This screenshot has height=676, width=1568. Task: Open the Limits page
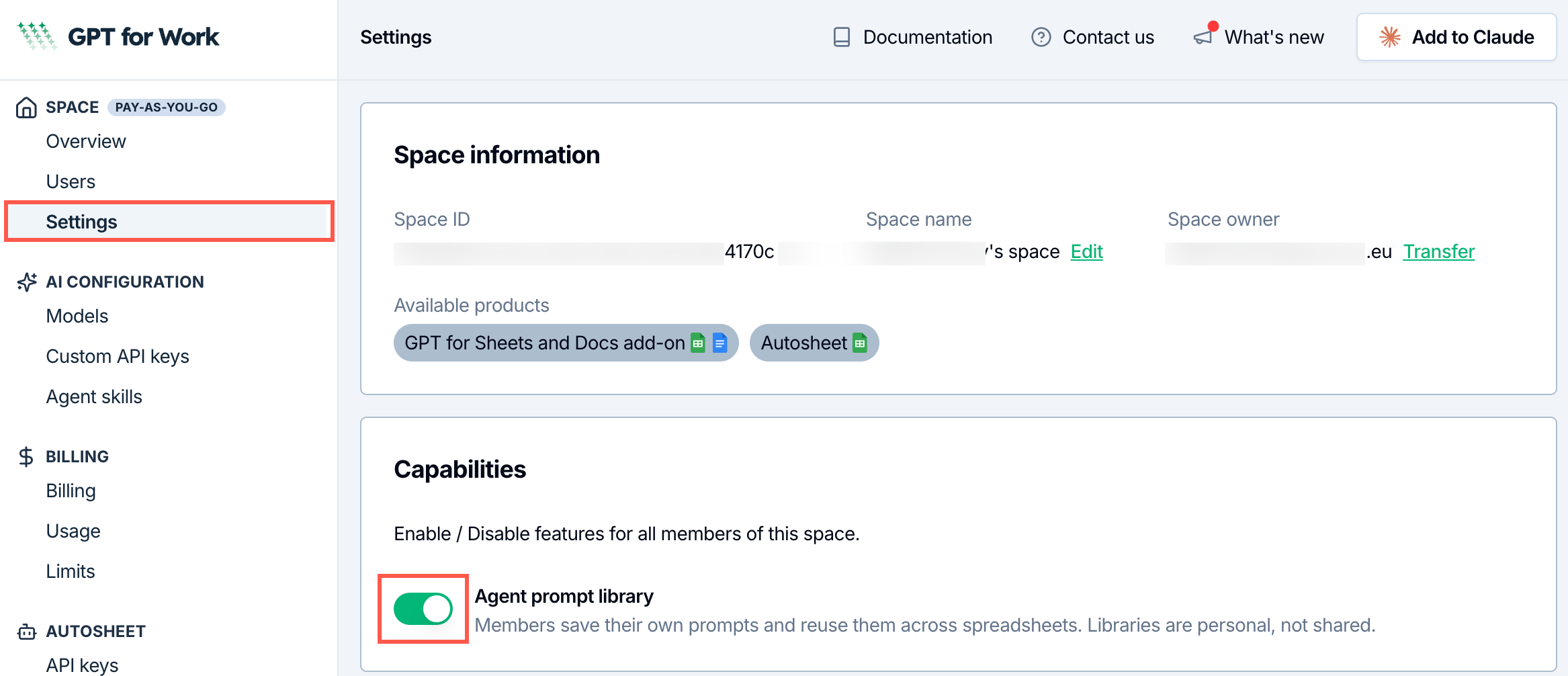point(71,571)
